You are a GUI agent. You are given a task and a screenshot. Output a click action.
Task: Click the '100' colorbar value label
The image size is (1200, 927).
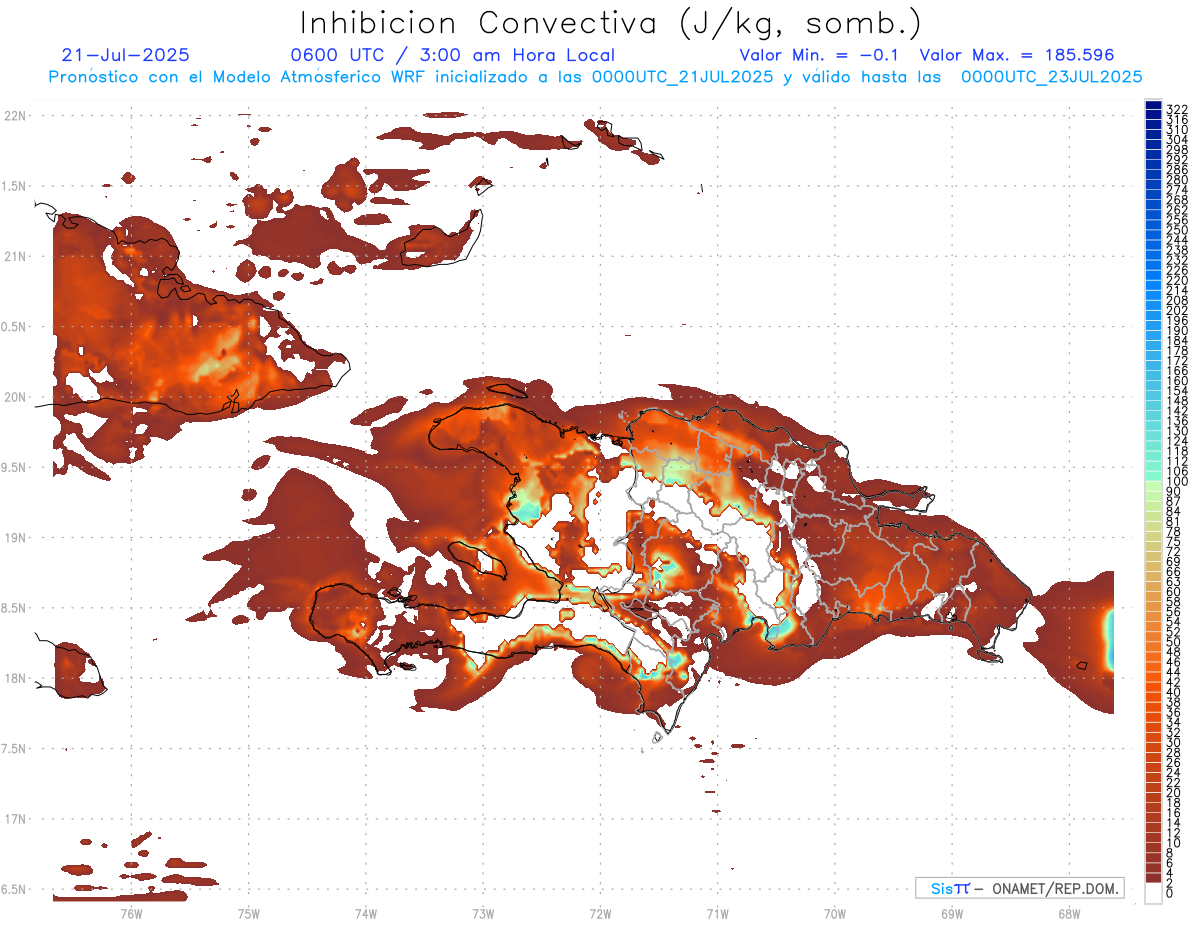click(x=1176, y=482)
